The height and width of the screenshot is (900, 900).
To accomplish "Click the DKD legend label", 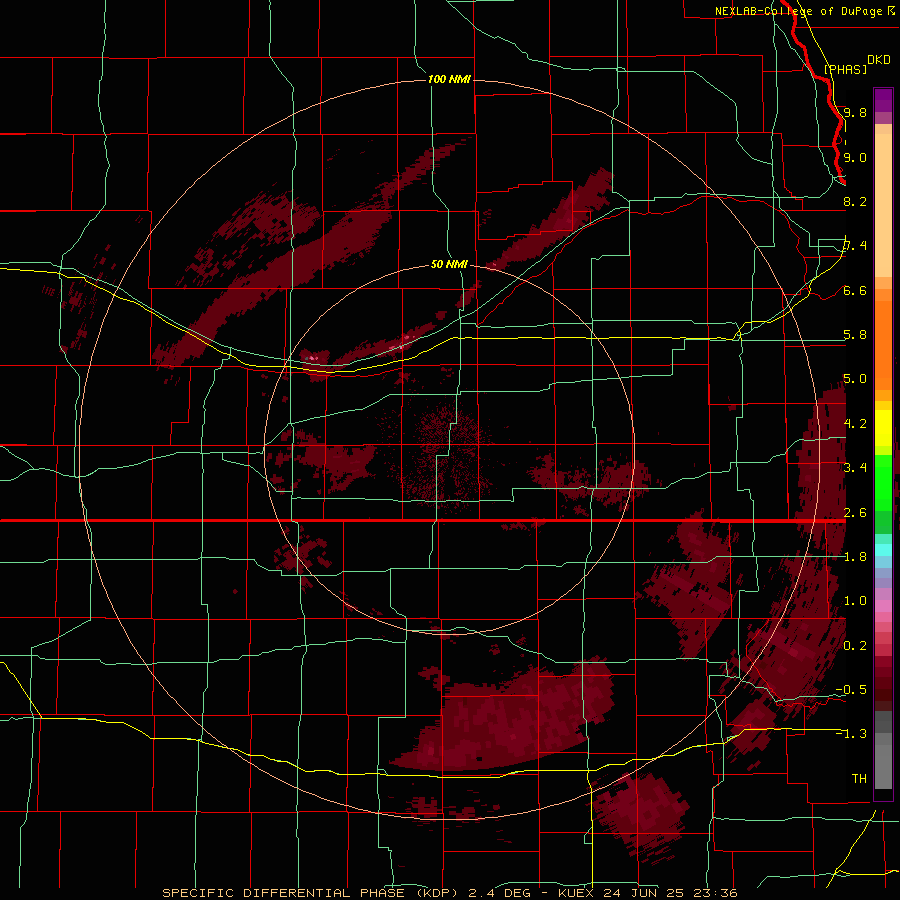I will [x=879, y=60].
